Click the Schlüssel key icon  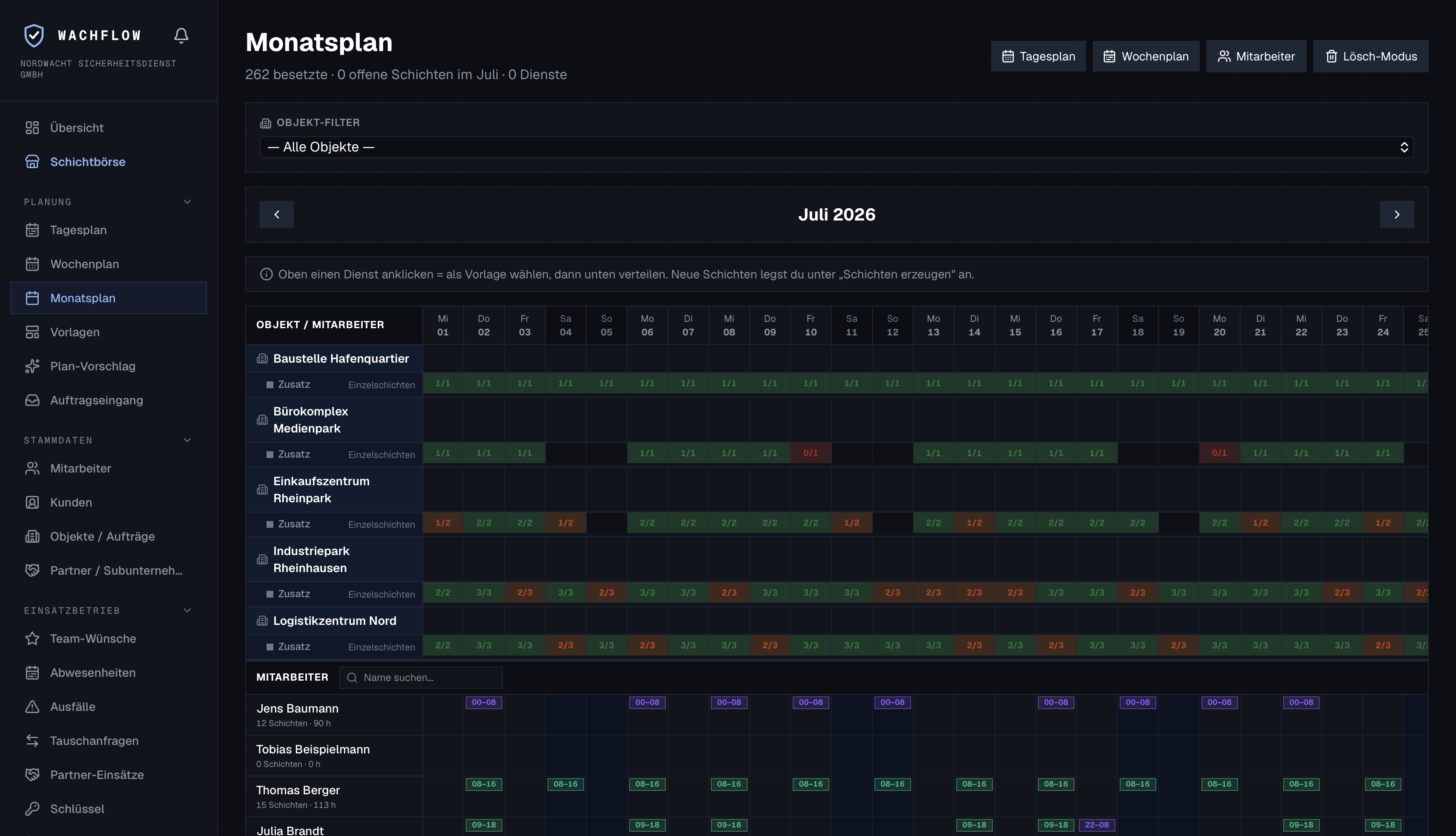tap(32, 809)
